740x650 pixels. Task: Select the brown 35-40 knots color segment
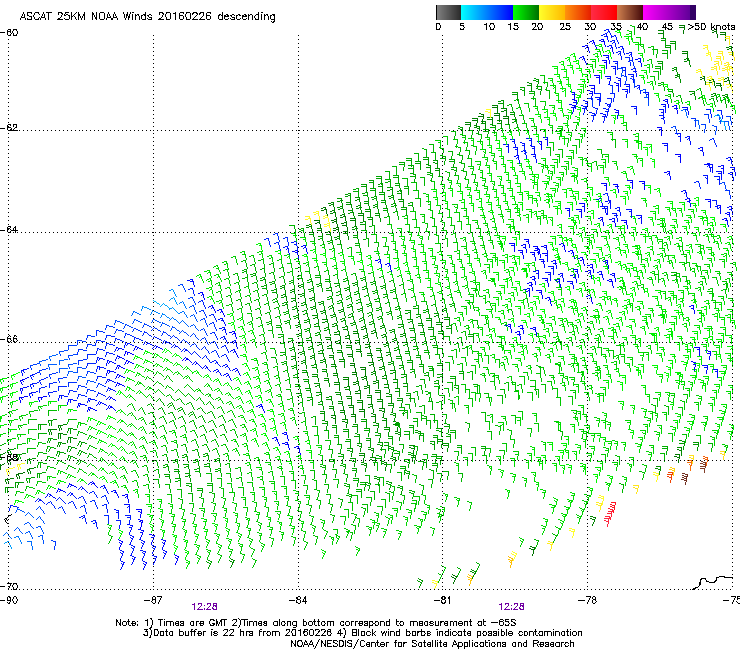[x=630, y=12]
